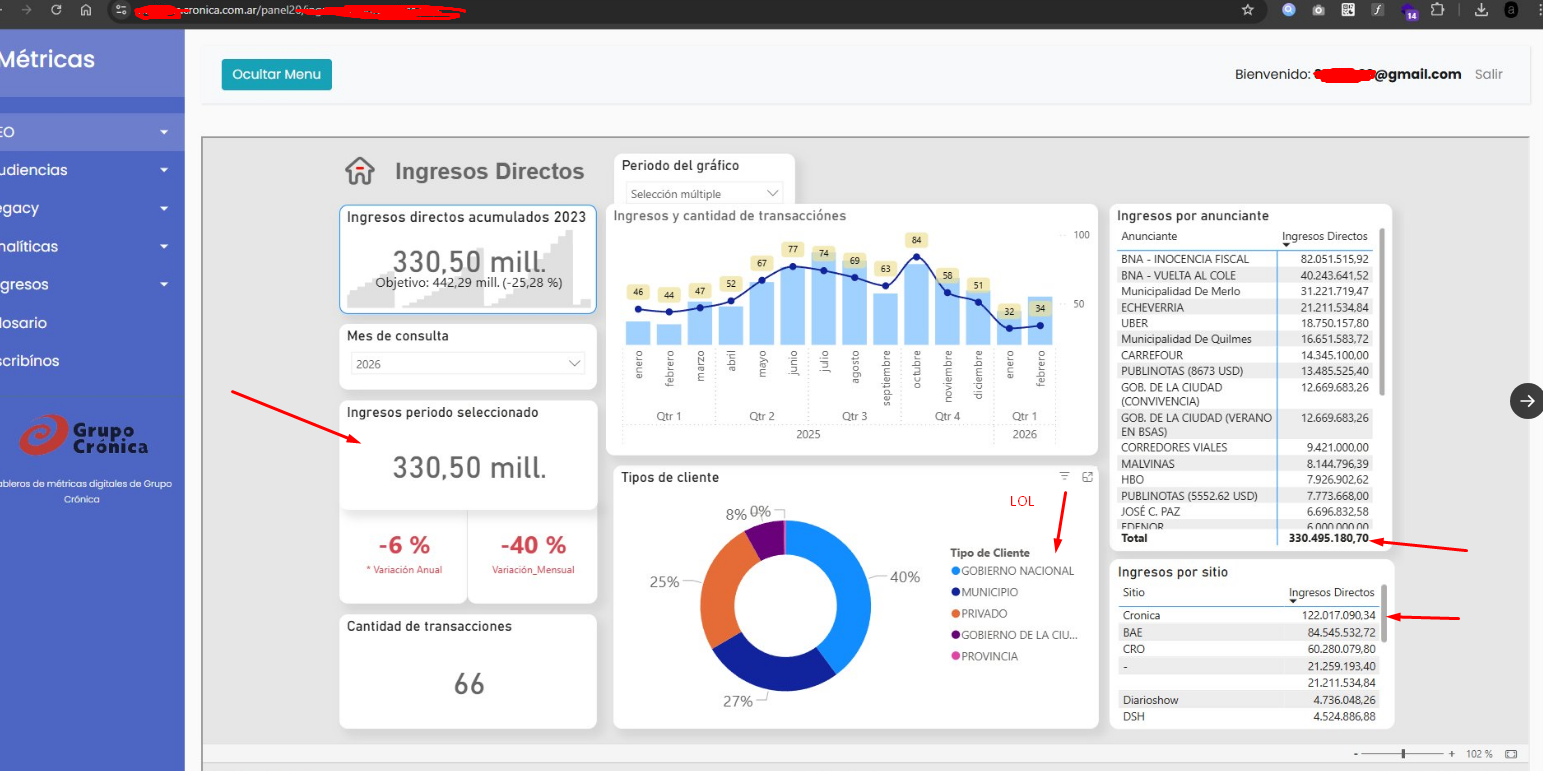
Task: Bookmark this page with the star
Action: pyautogui.click(x=1248, y=10)
